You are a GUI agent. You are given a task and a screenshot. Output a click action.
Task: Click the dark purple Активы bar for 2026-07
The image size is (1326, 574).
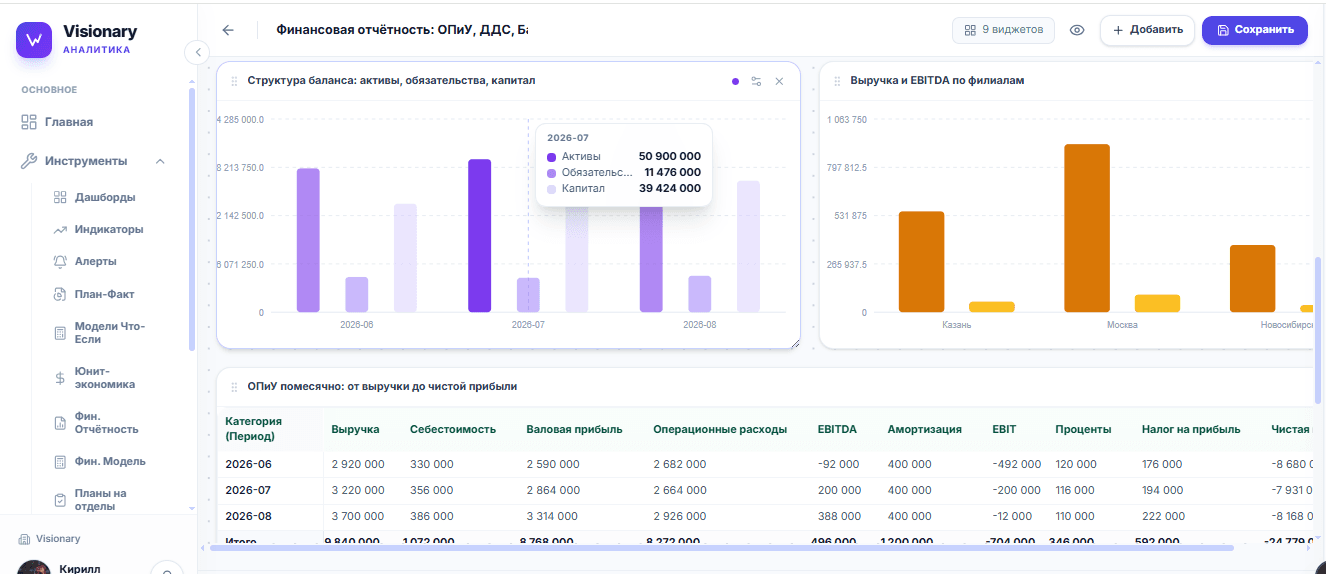coord(480,236)
